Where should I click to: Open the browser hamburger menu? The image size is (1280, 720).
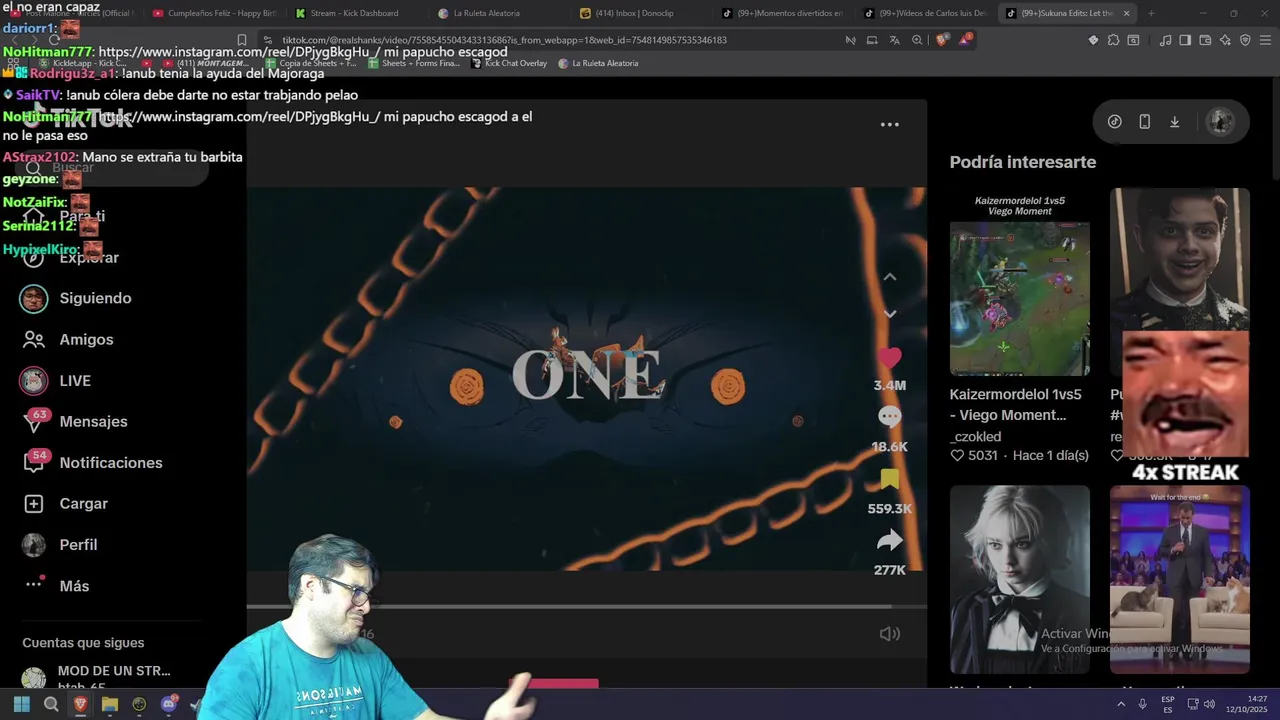1265,40
